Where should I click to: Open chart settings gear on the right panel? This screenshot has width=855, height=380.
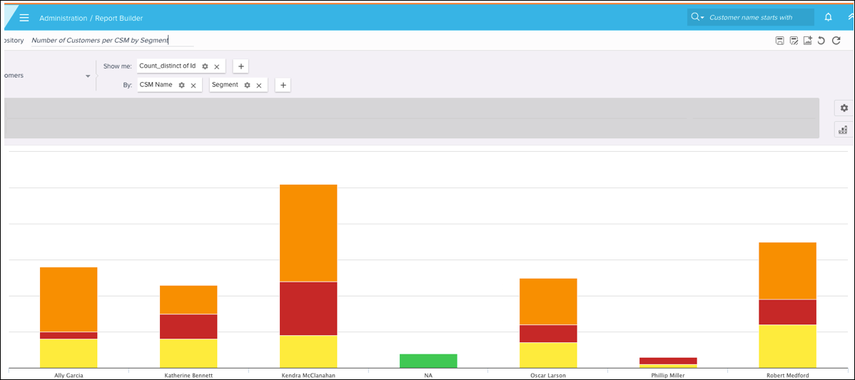(844, 108)
